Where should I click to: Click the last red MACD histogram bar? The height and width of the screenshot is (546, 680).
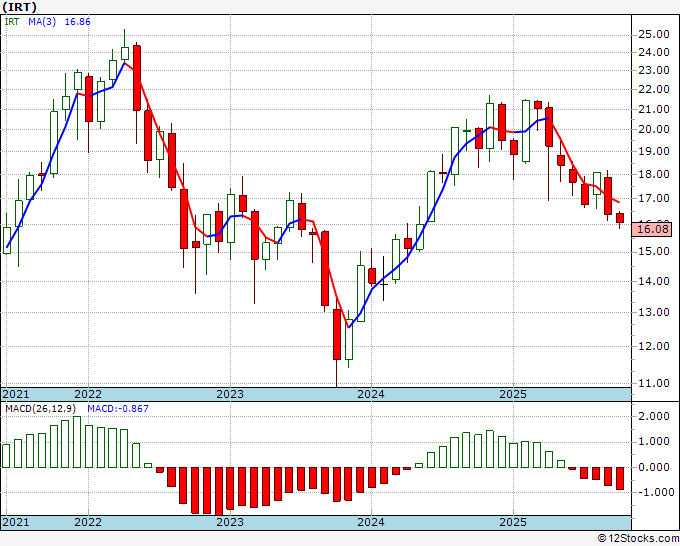pos(620,479)
